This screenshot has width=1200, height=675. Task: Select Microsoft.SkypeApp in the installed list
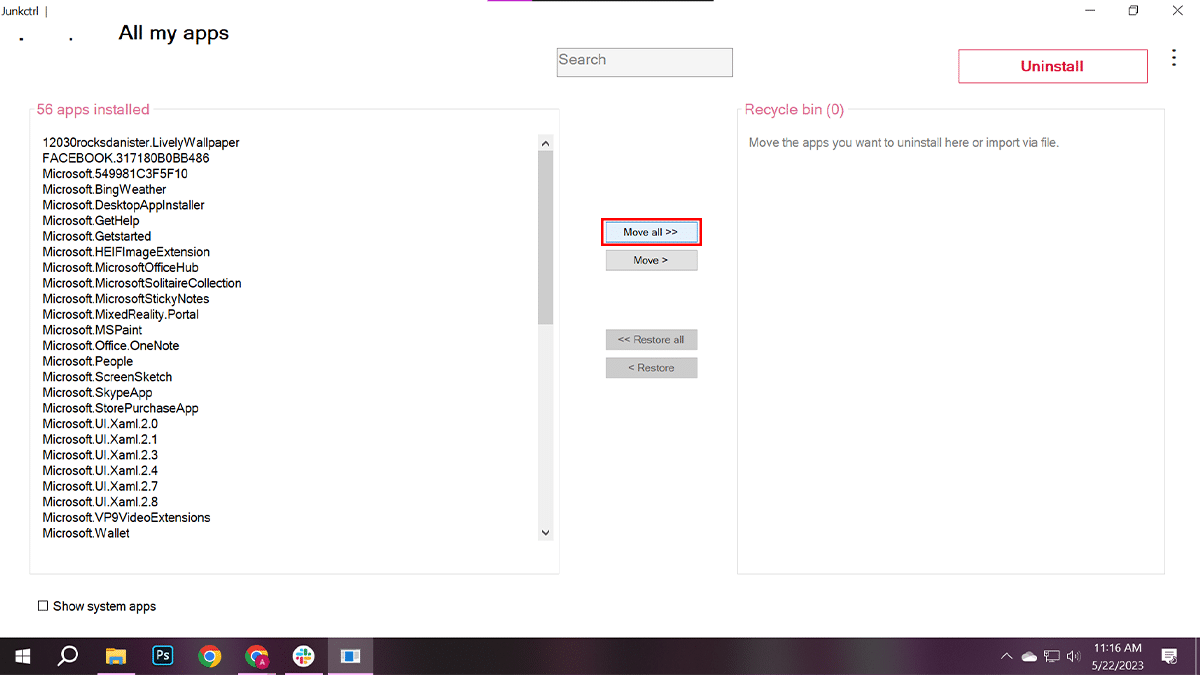click(97, 393)
